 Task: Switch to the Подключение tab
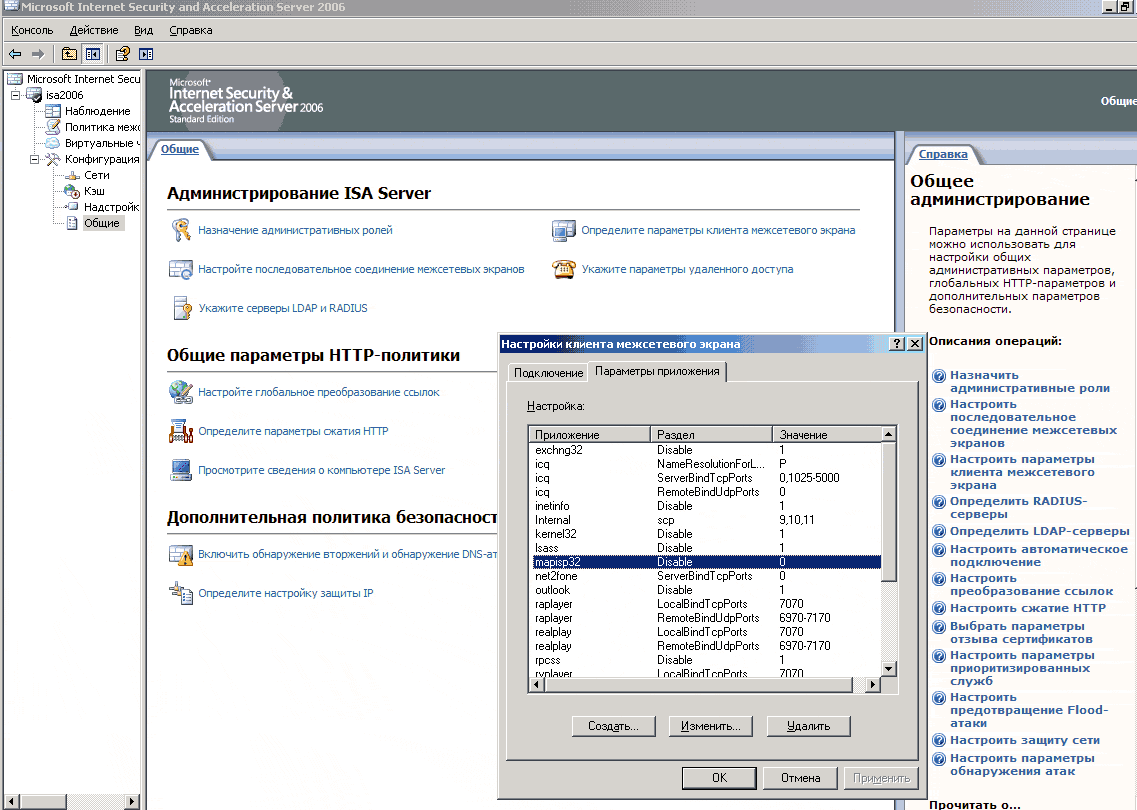click(548, 373)
